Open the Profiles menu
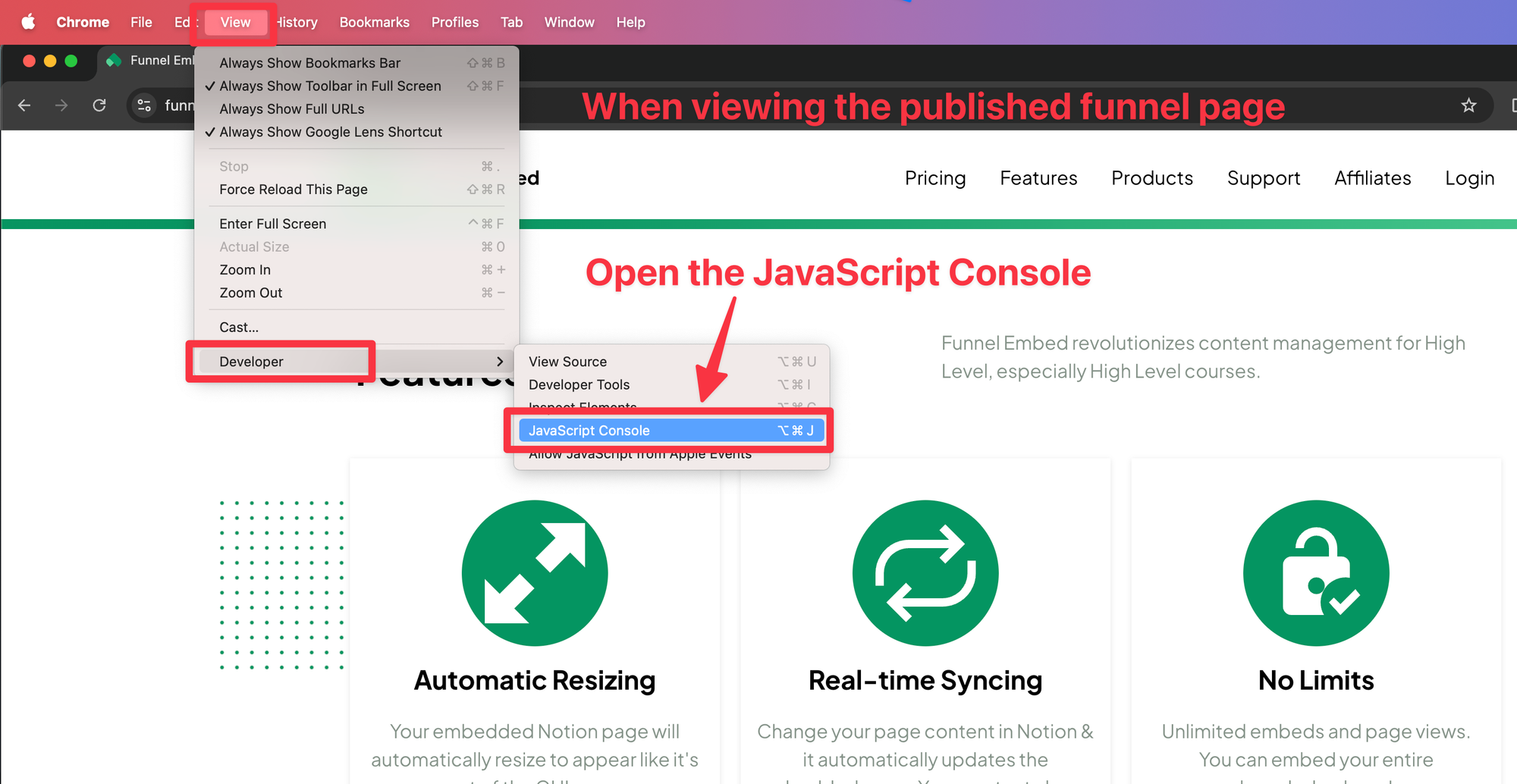 tap(454, 23)
